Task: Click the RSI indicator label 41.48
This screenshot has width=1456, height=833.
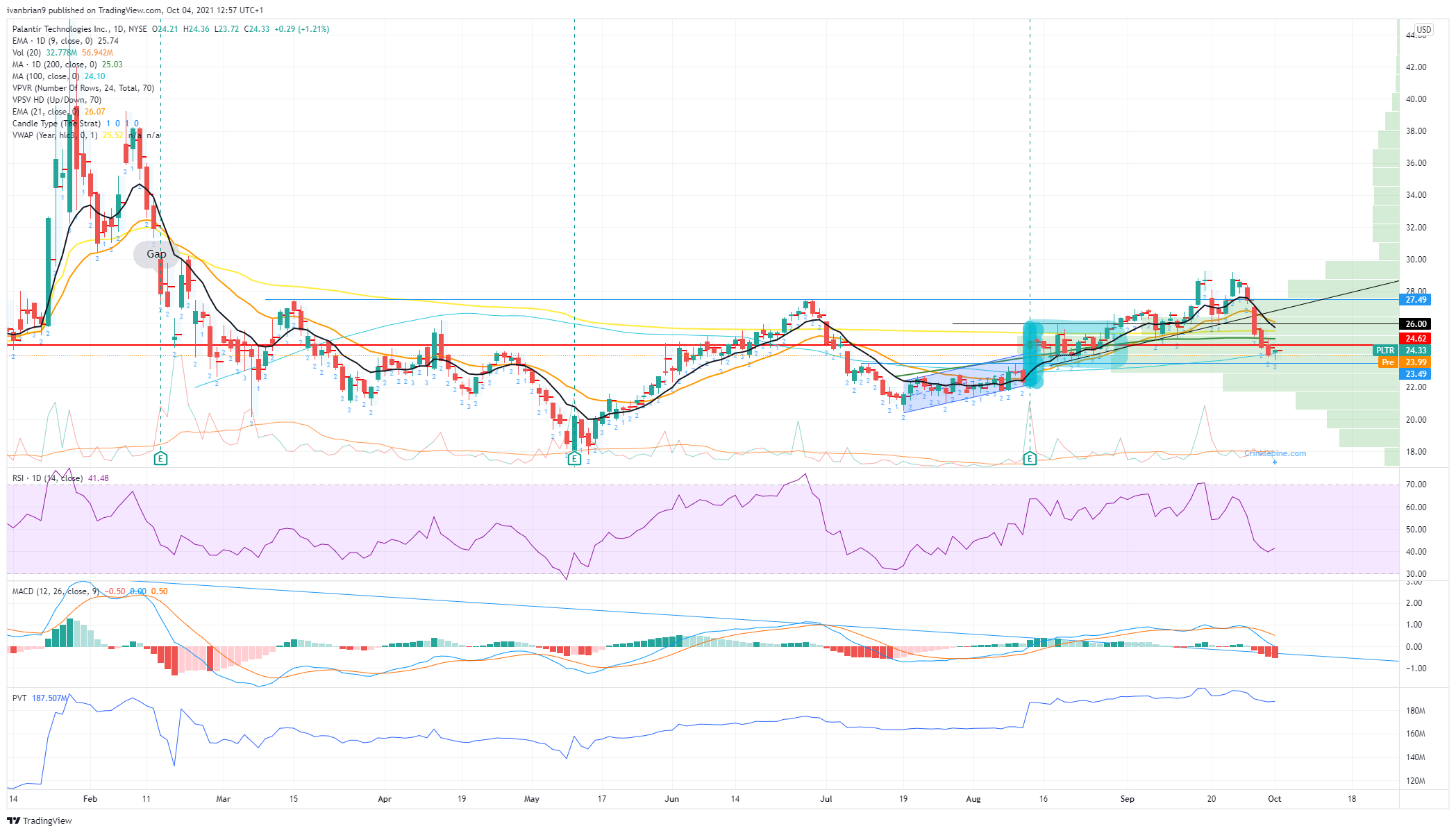Action: click(x=60, y=478)
